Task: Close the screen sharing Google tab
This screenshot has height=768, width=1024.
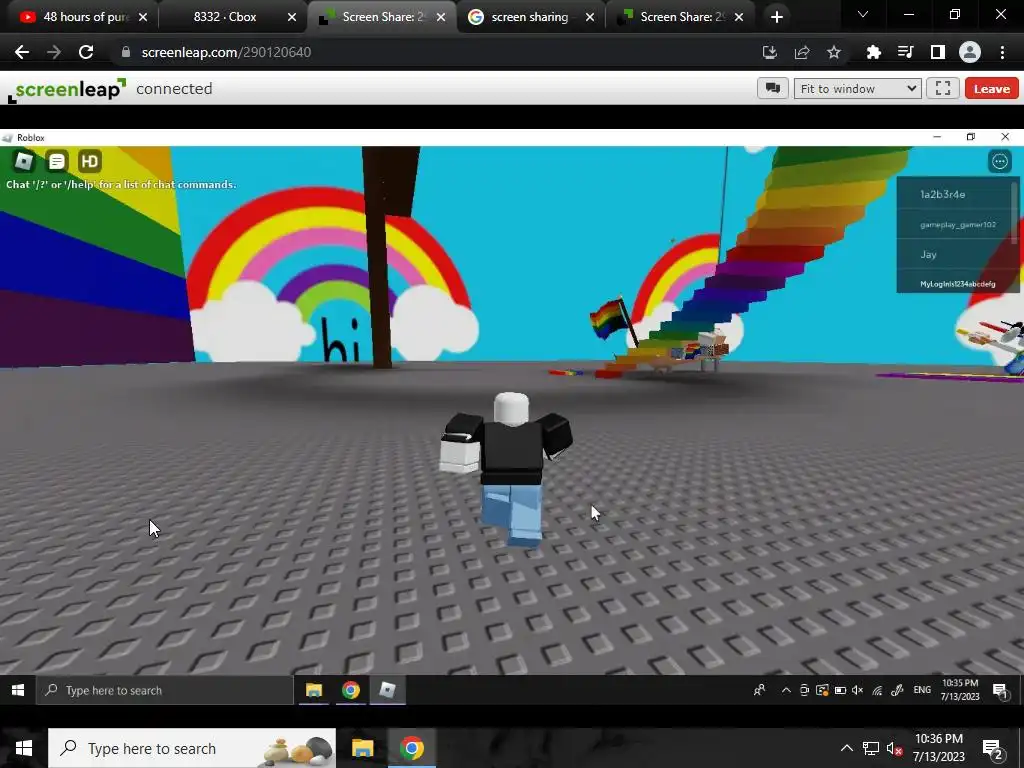Action: (x=590, y=17)
